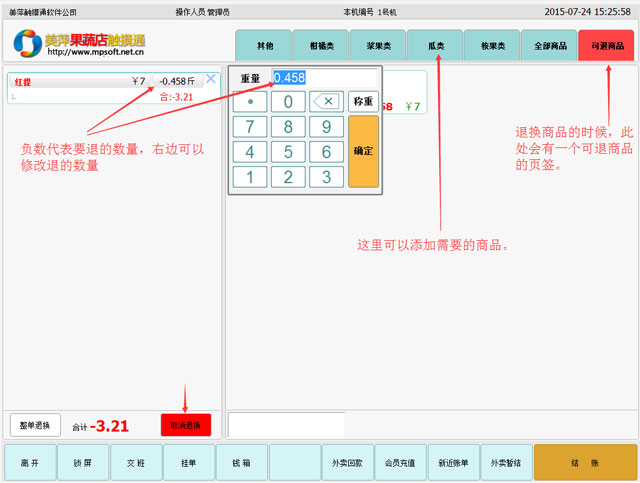Remove the 红提 item with X
The image size is (640, 483).
point(210,79)
